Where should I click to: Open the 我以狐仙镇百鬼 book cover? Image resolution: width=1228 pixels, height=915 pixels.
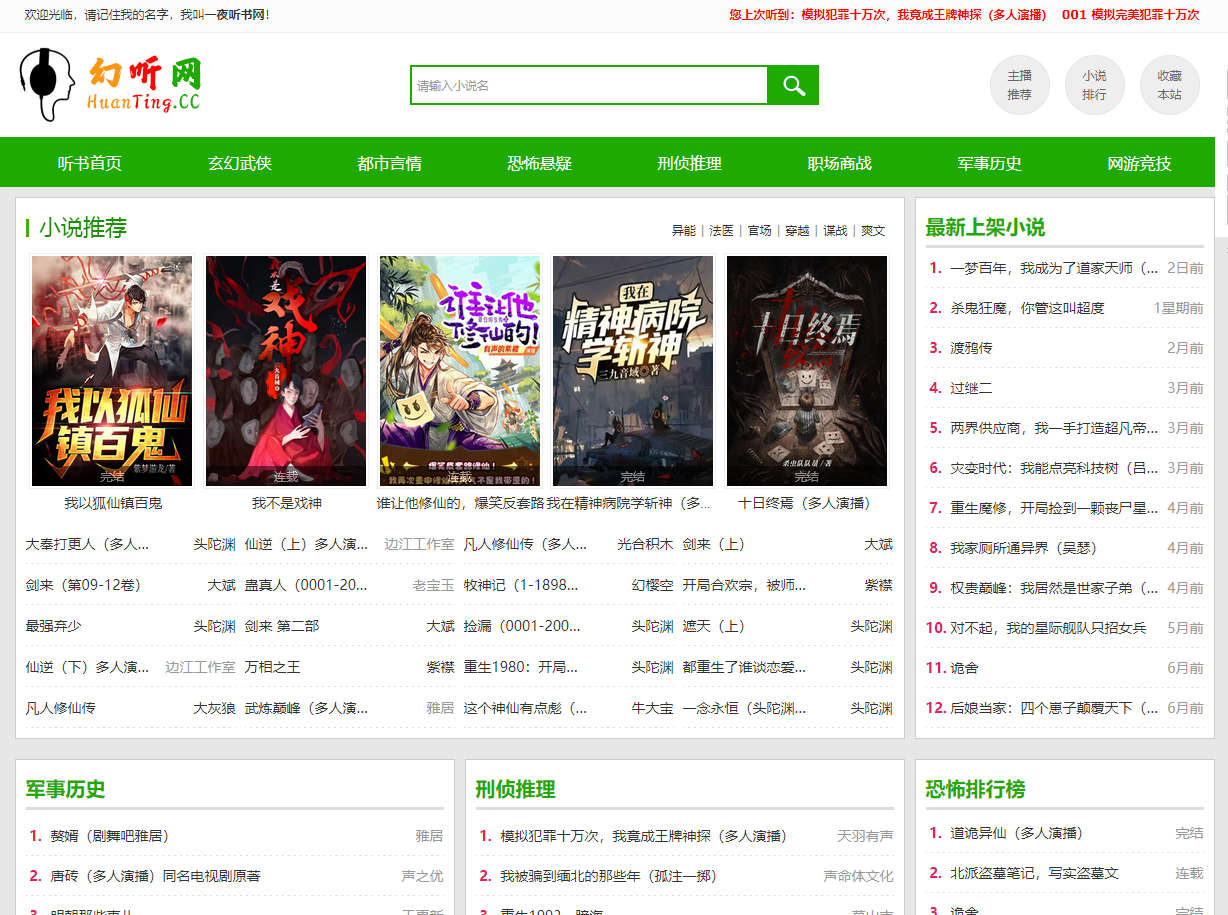coord(112,371)
